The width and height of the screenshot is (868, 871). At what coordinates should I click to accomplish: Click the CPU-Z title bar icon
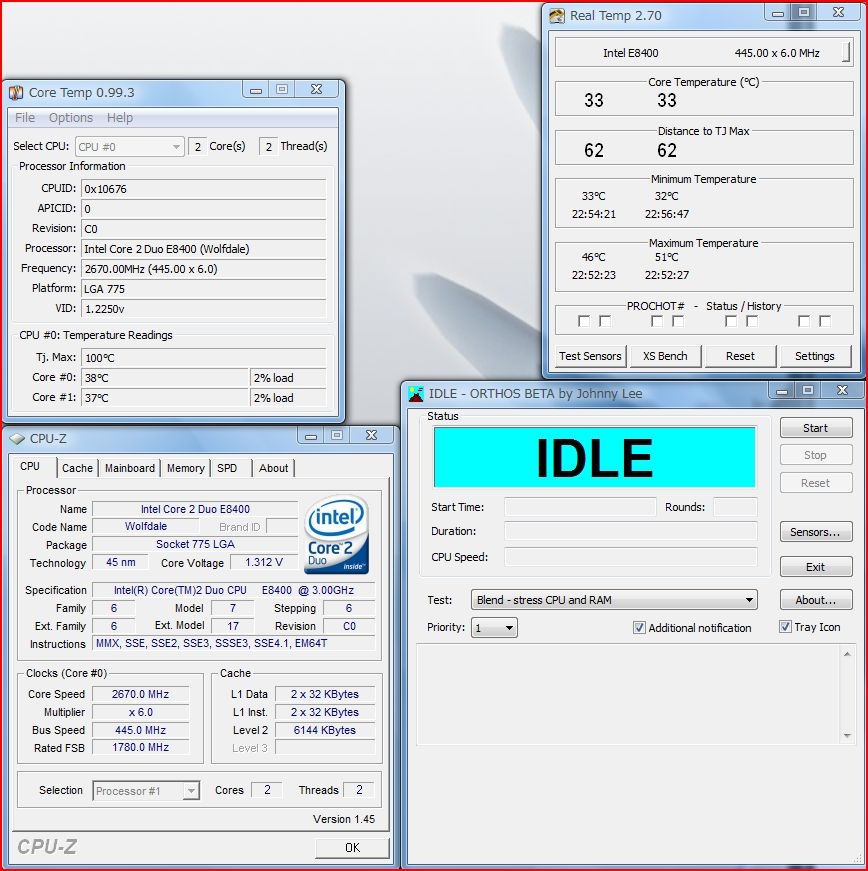coord(17,439)
